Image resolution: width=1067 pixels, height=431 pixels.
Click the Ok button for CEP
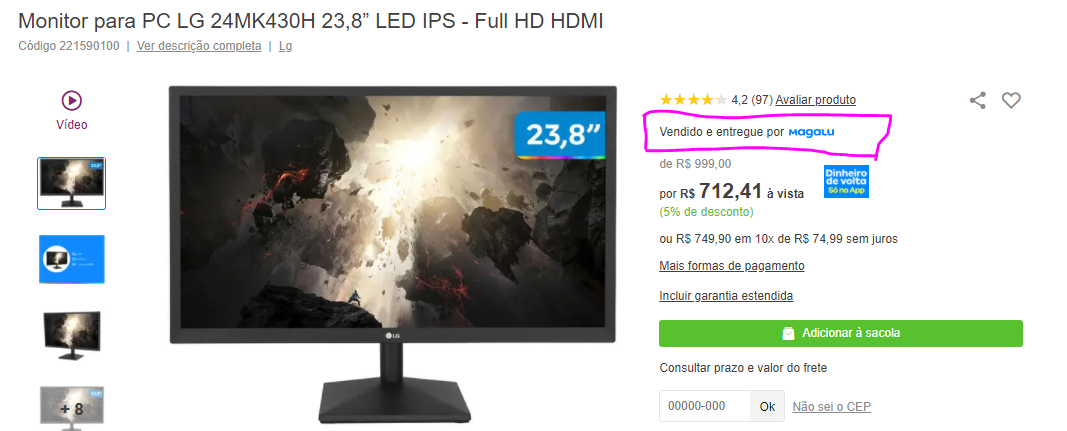[768, 406]
